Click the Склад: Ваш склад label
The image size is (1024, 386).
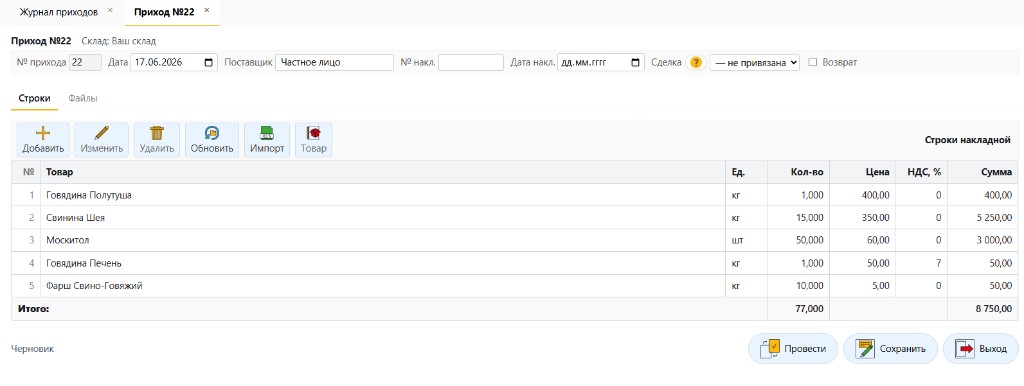tap(118, 41)
